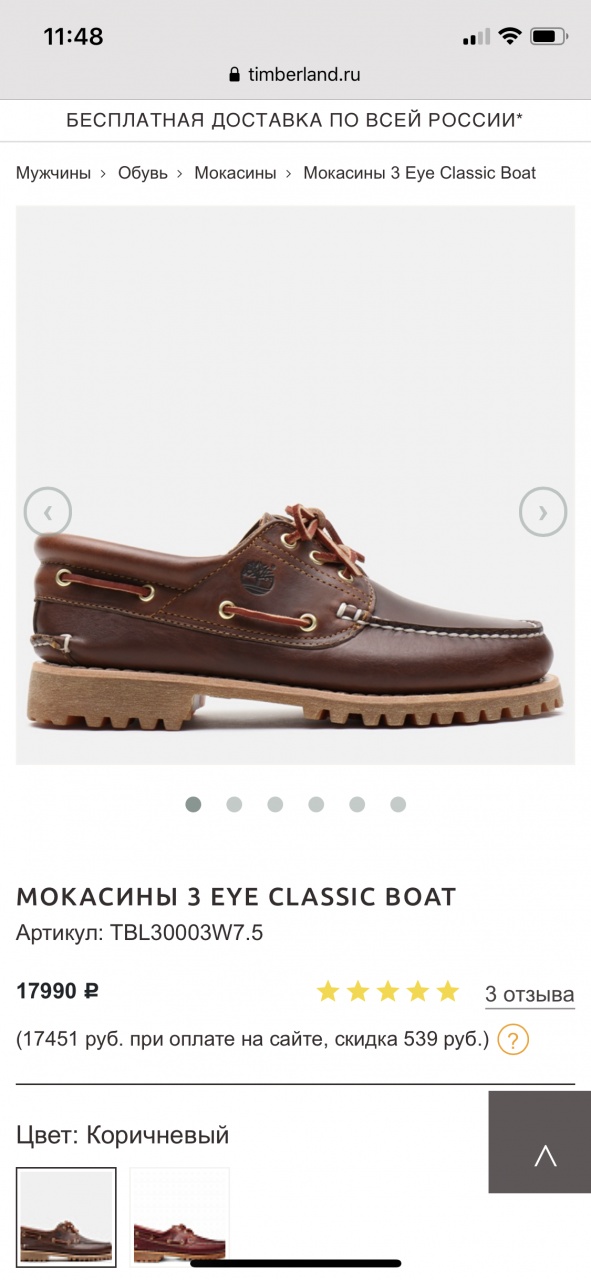591x1280 pixels.
Task: Tap the Wi-Fi status icon
Action: [510, 37]
